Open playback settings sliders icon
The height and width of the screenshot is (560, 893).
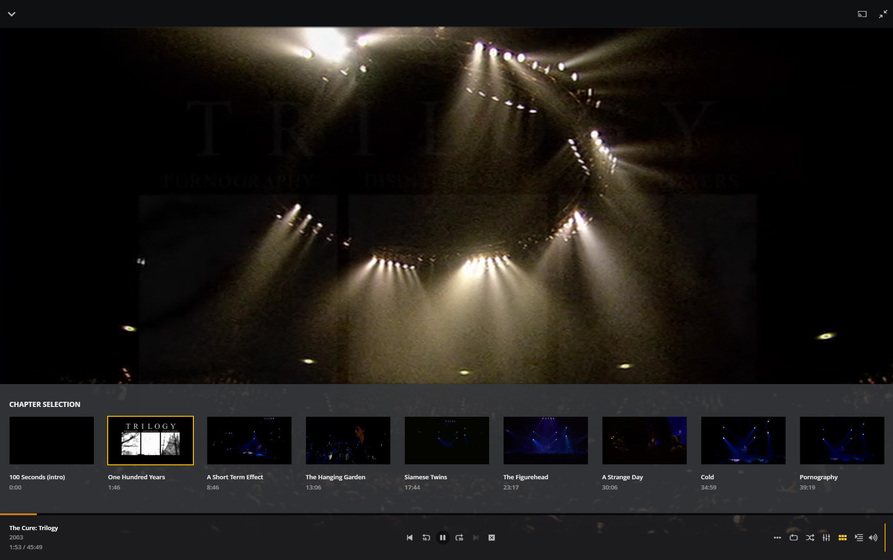[x=826, y=537]
